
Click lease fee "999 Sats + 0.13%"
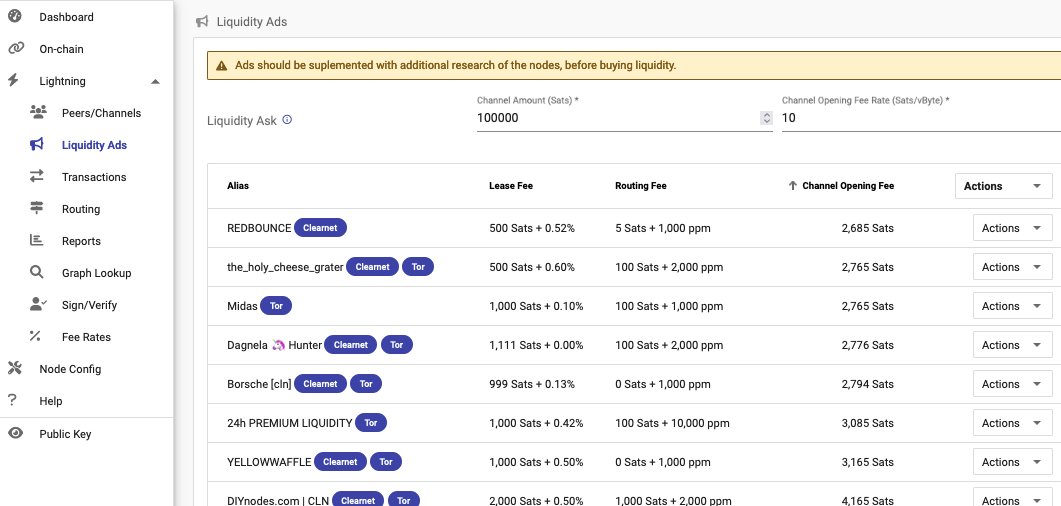click(x=532, y=384)
